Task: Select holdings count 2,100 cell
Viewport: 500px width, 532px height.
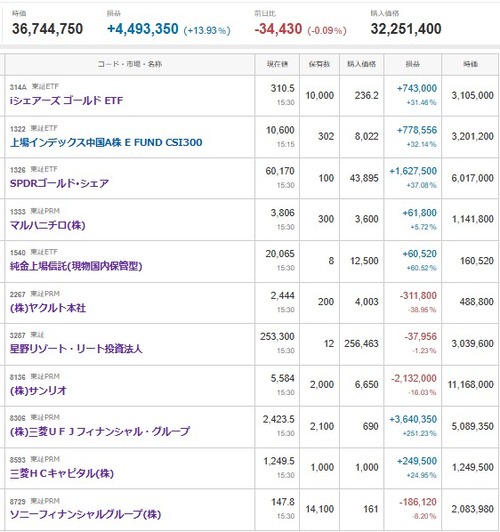Action: [322, 426]
